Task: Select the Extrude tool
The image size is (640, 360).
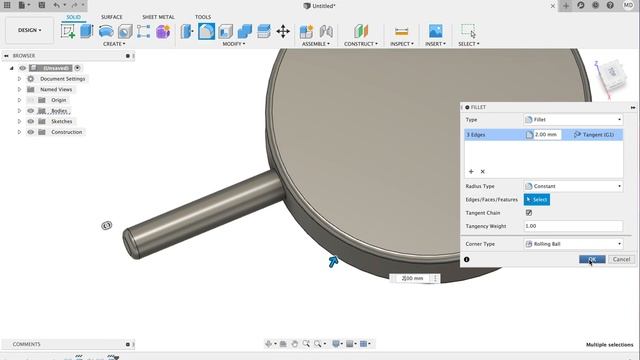Action: click(87, 31)
